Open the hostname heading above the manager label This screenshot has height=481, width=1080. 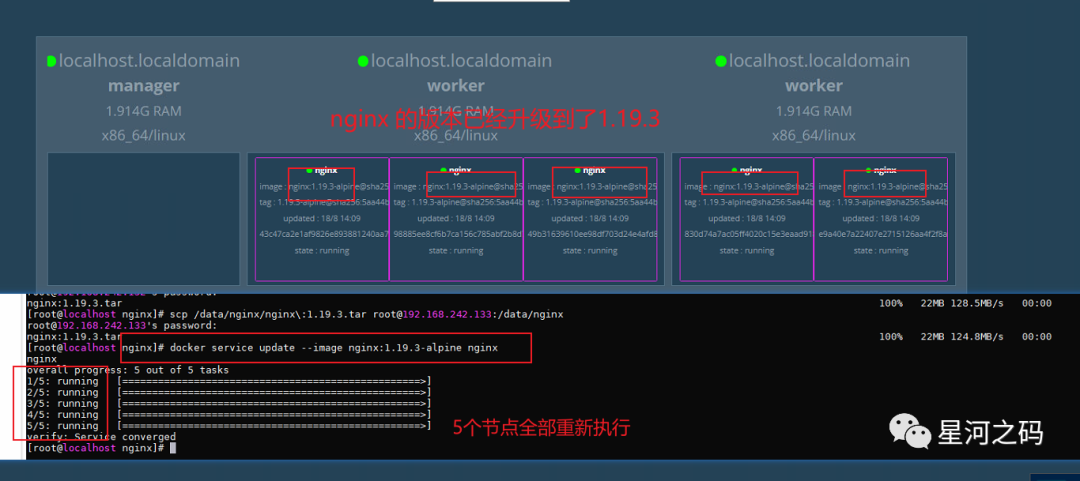[149, 61]
